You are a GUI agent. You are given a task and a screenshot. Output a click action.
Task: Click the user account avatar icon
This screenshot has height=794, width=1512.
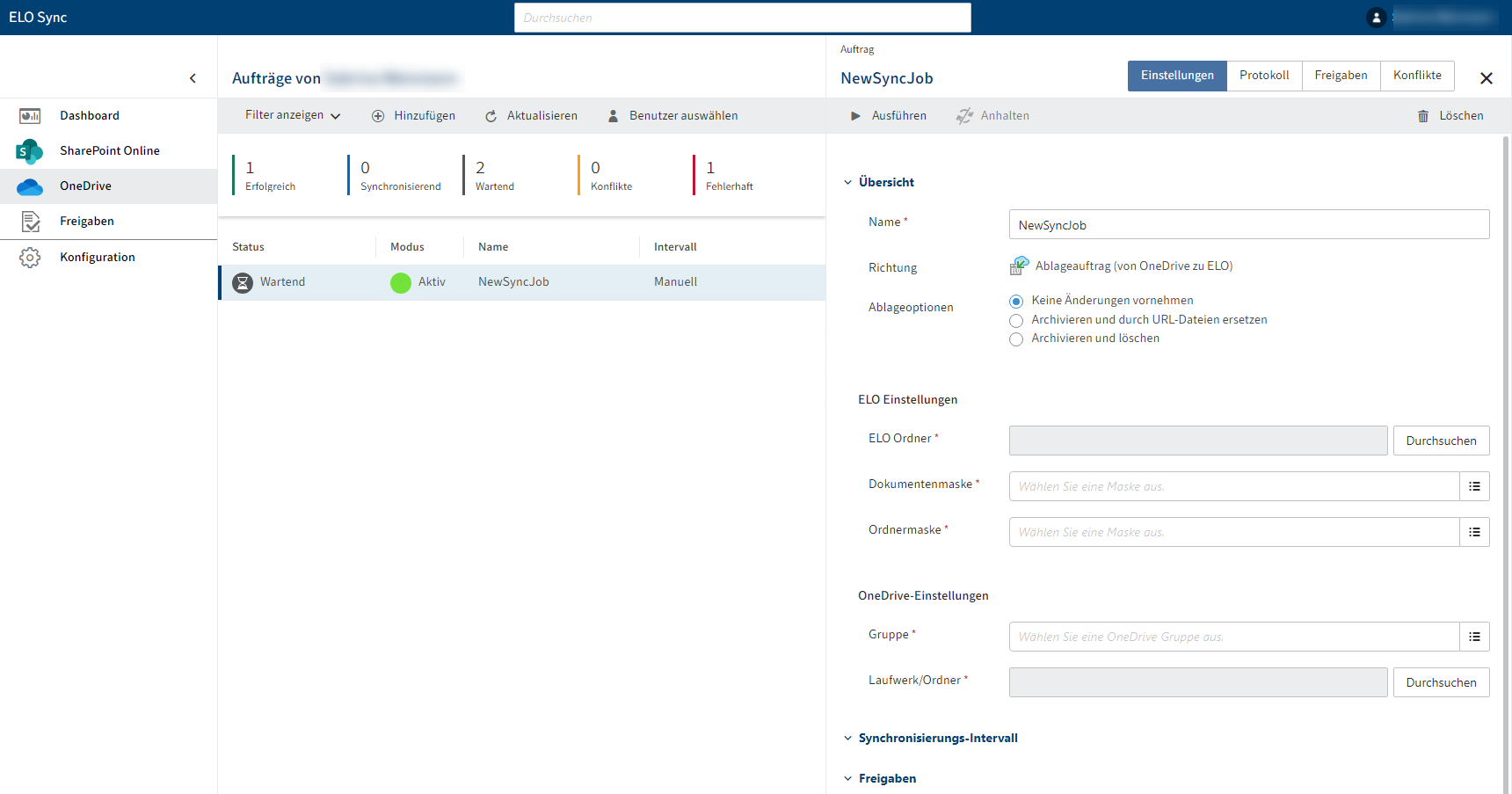[x=1377, y=18]
